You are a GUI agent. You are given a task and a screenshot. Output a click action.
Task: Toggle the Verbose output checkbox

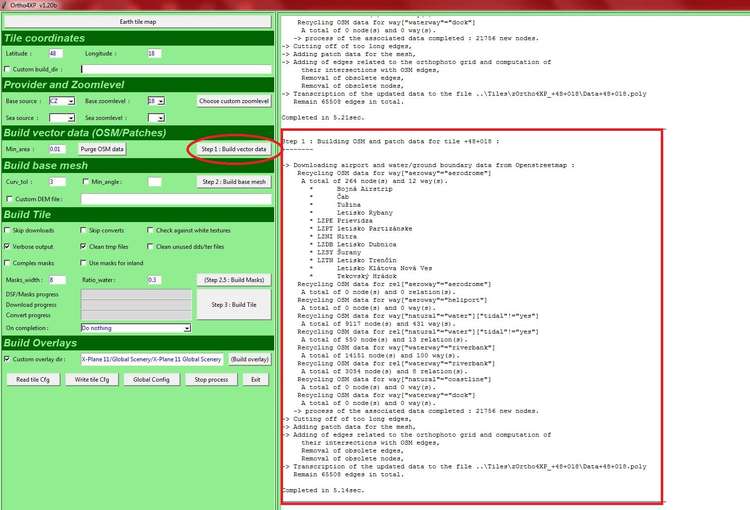(x=7, y=246)
